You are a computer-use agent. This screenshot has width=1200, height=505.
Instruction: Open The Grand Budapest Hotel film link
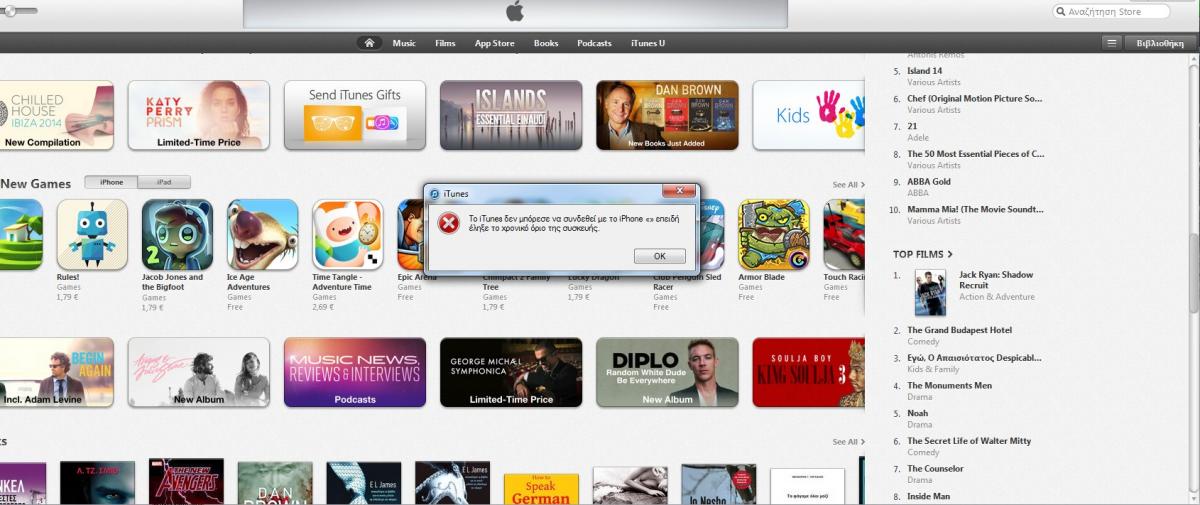[x=959, y=330]
